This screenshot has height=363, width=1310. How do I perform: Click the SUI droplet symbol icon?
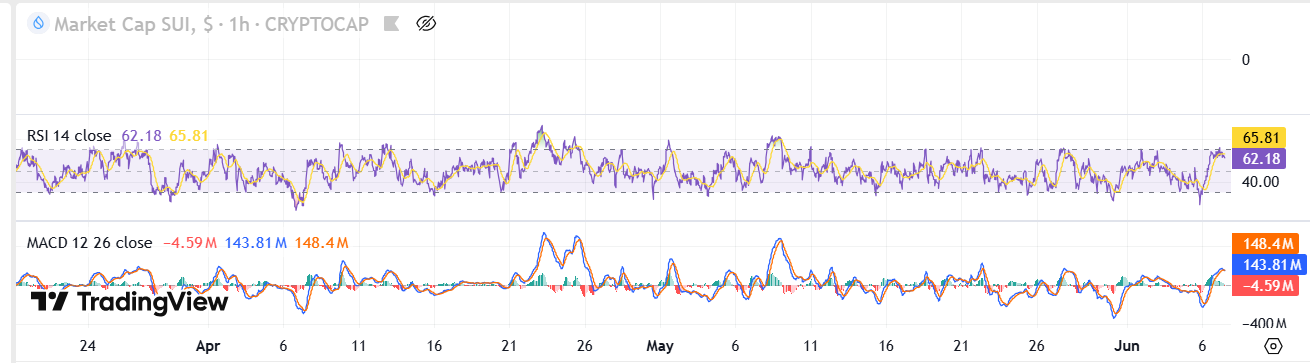pyautogui.click(x=39, y=22)
